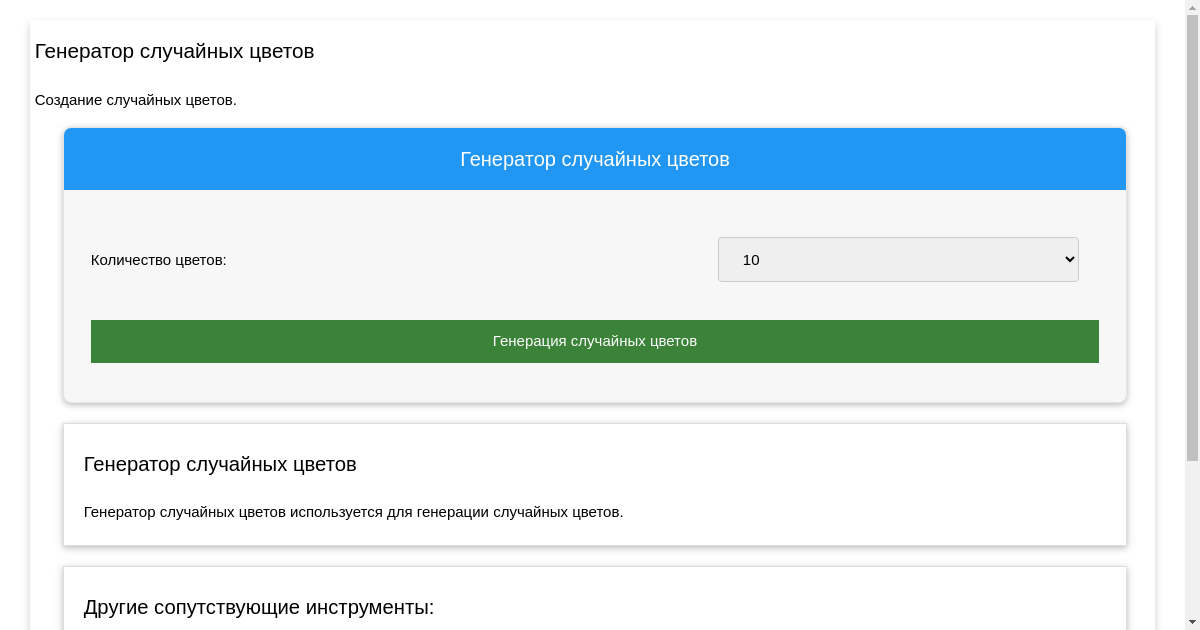Click the word Другие in the bottom card

[x=116, y=607]
